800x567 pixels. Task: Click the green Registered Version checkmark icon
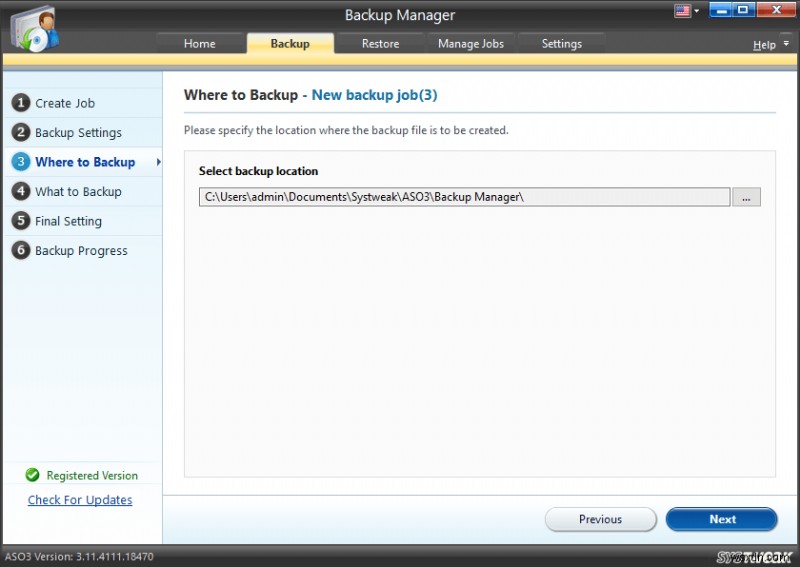point(32,475)
